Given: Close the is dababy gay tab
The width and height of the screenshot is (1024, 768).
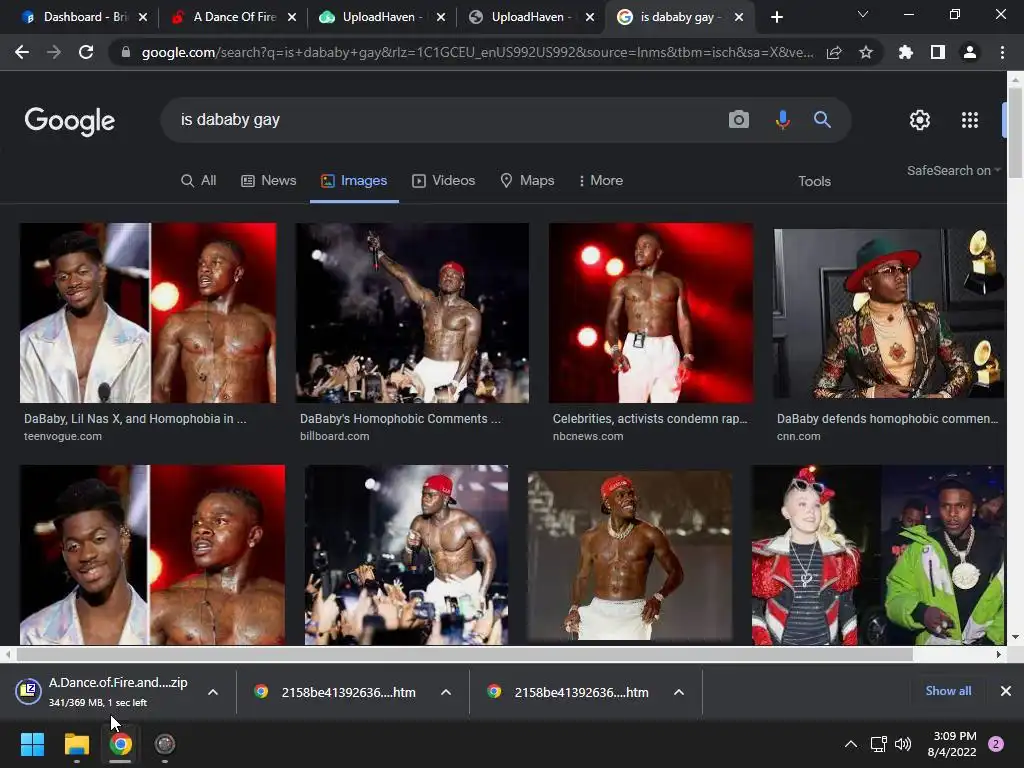Looking at the screenshot, I should point(739,17).
